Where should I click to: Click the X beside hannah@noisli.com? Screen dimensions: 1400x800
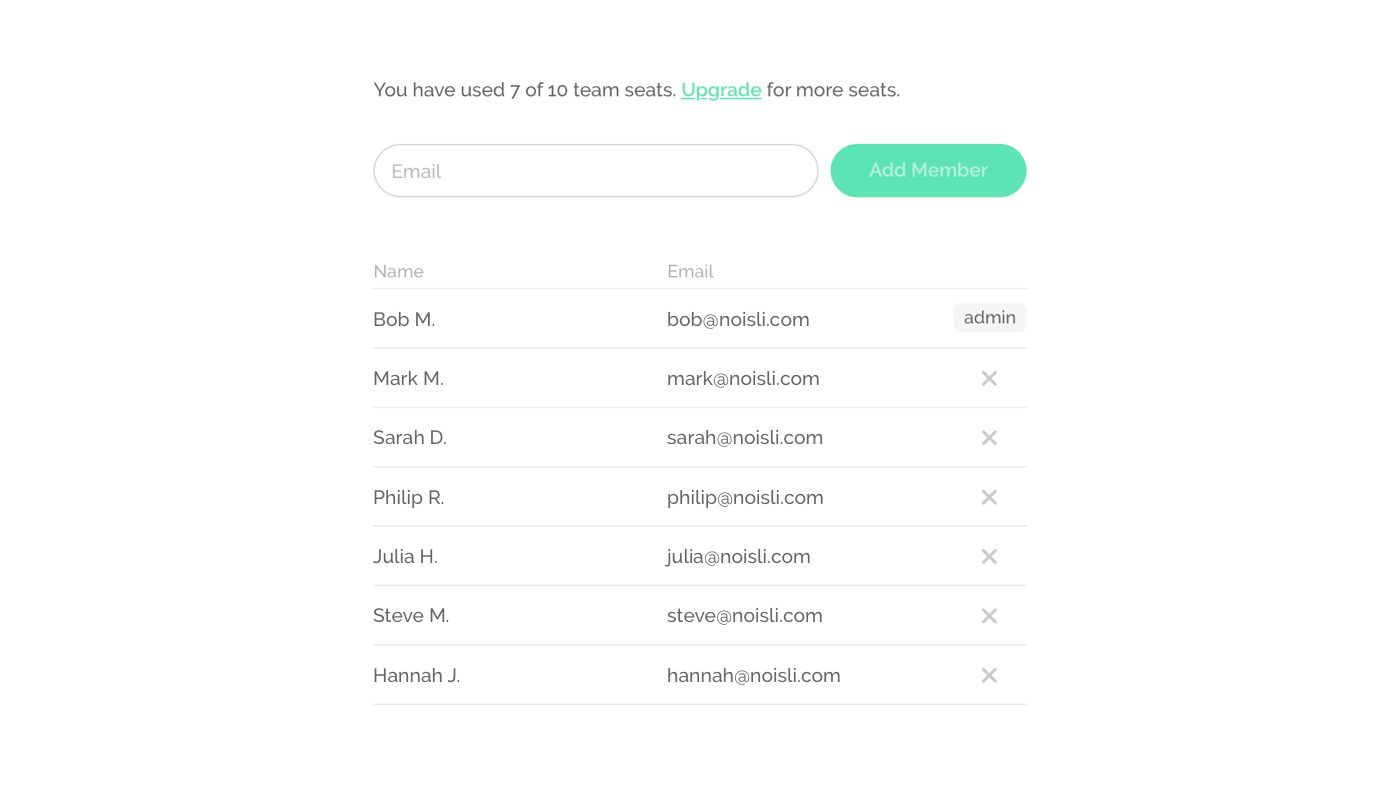(989, 675)
